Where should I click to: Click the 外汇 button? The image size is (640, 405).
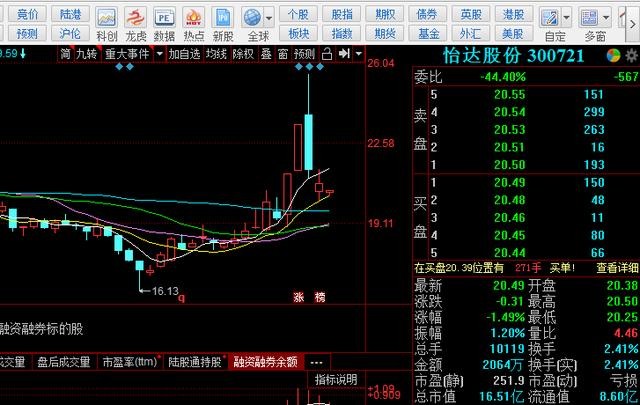coord(471,33)
